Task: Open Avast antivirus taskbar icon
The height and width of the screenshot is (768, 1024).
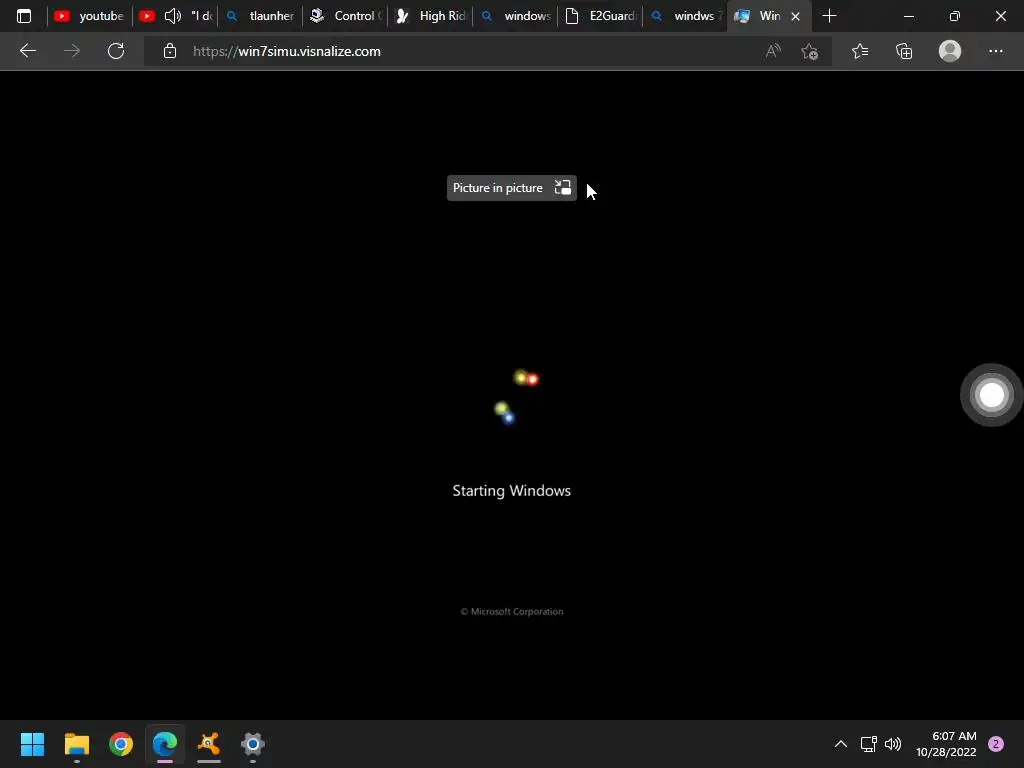Action: (x=209, y=744)
